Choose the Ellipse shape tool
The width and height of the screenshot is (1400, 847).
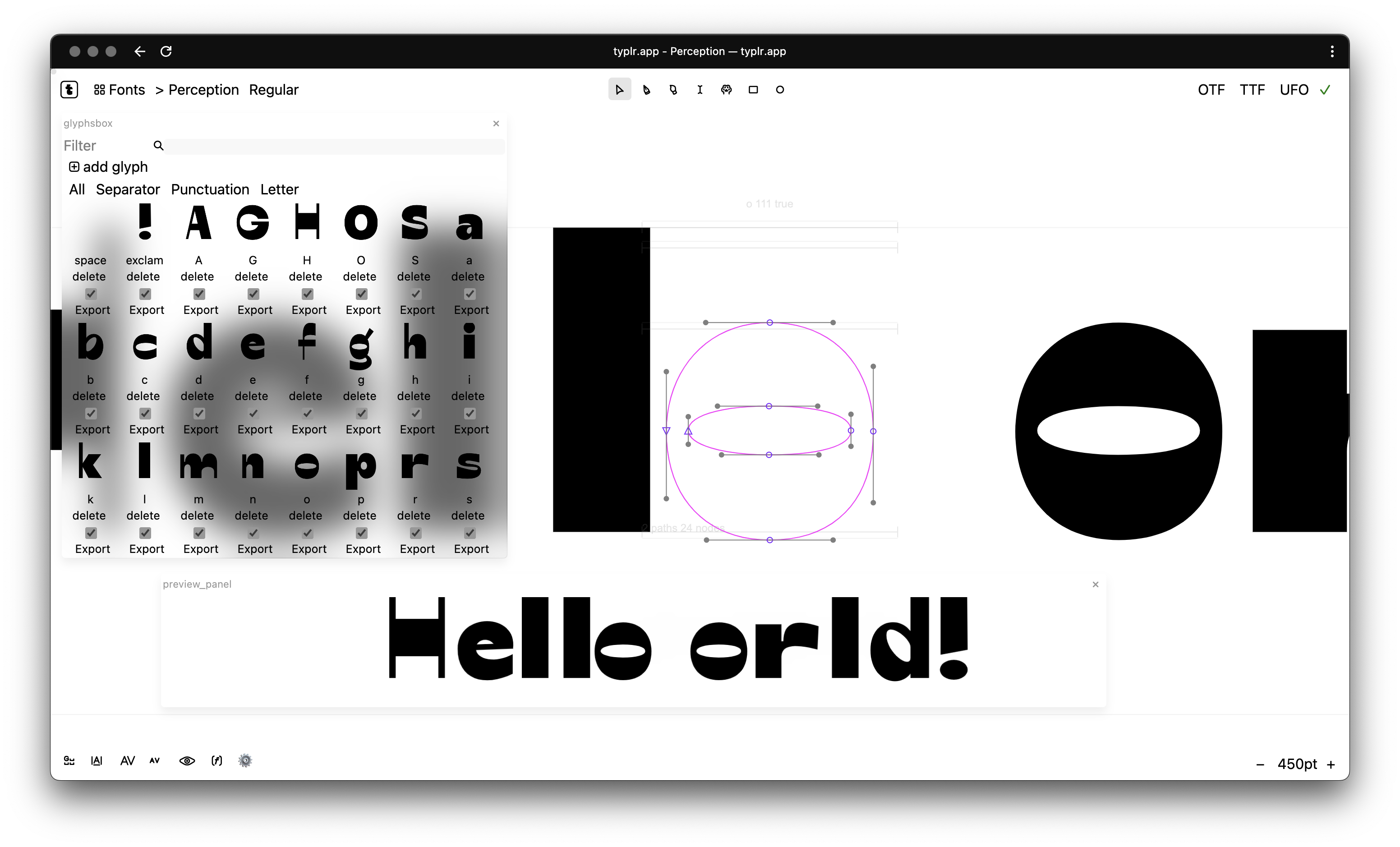pyautogui.click(x=779, y=90)
